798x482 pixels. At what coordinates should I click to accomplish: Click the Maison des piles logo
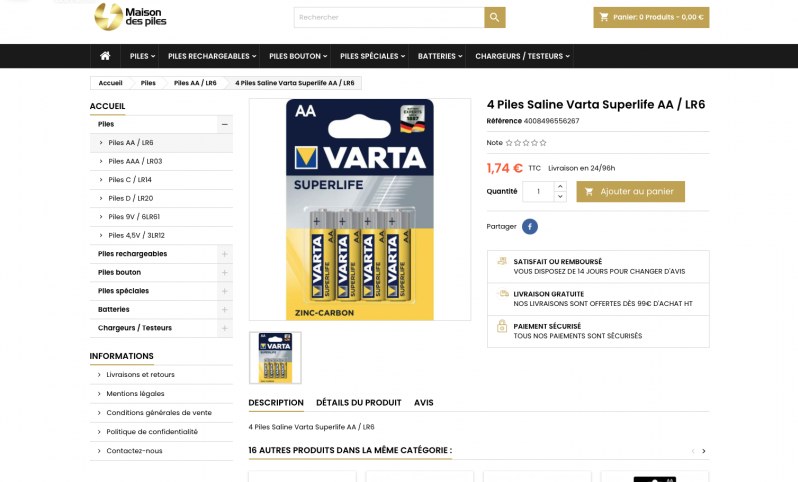click(130, 17)
